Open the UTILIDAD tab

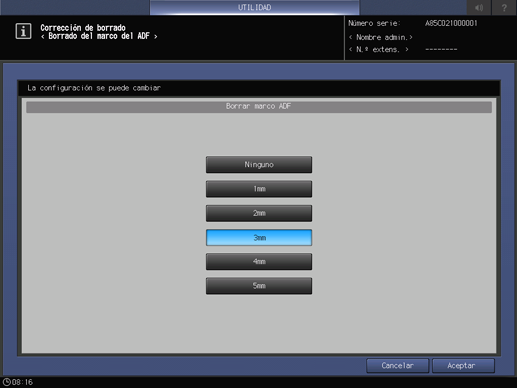pos(255,7)
